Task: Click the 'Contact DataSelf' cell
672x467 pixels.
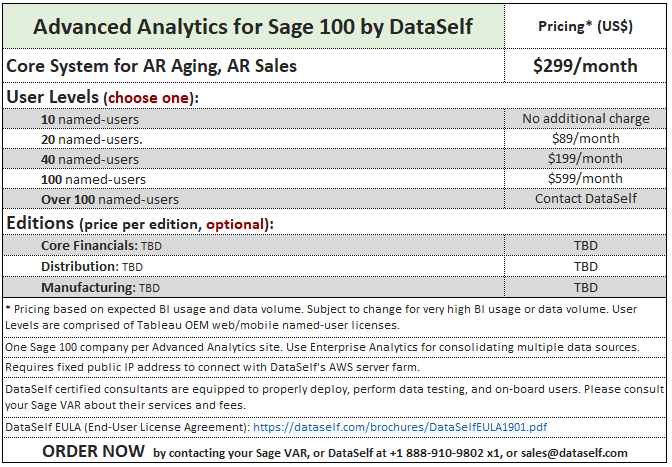Action: tap(585, 198)
